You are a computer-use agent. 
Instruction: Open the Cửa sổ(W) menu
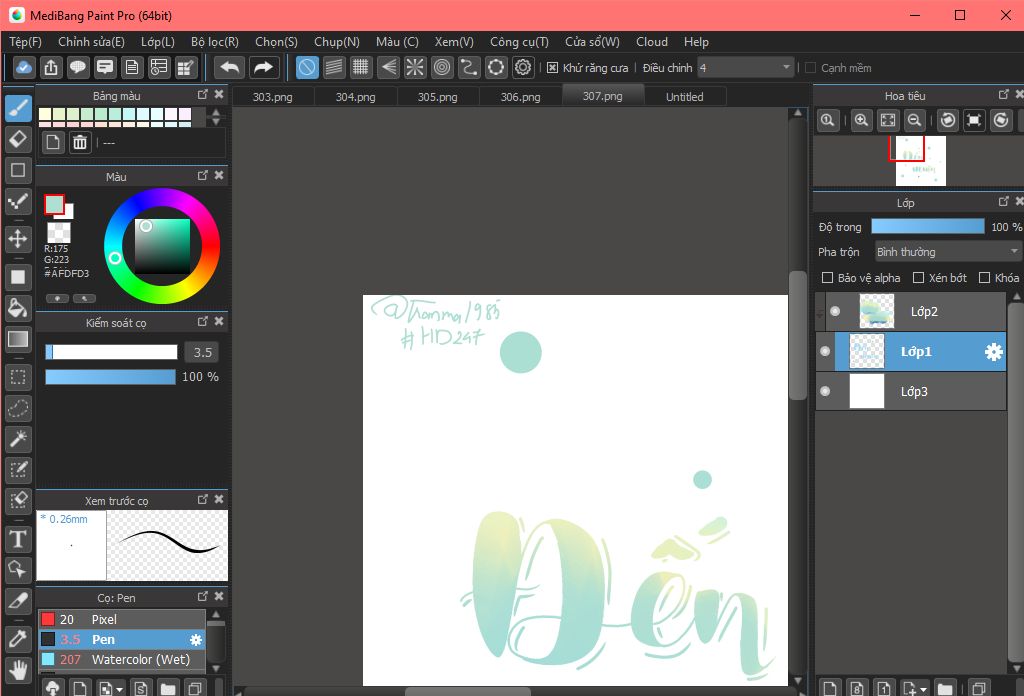tap(592, 42)
